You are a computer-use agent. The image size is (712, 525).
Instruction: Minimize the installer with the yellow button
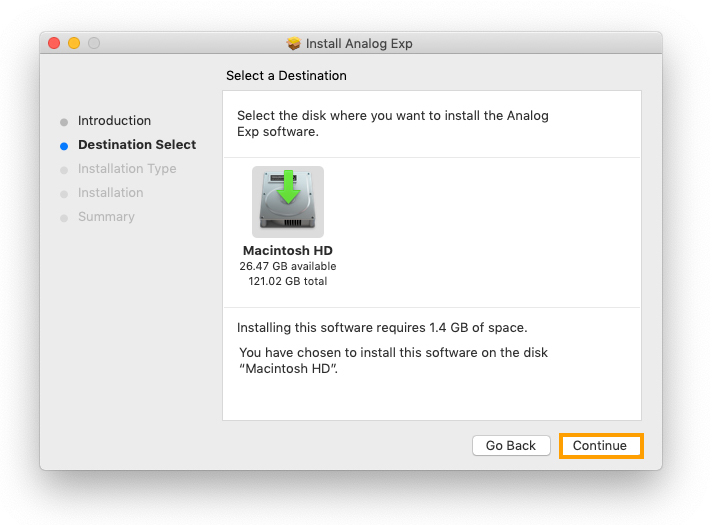[74, 44]
